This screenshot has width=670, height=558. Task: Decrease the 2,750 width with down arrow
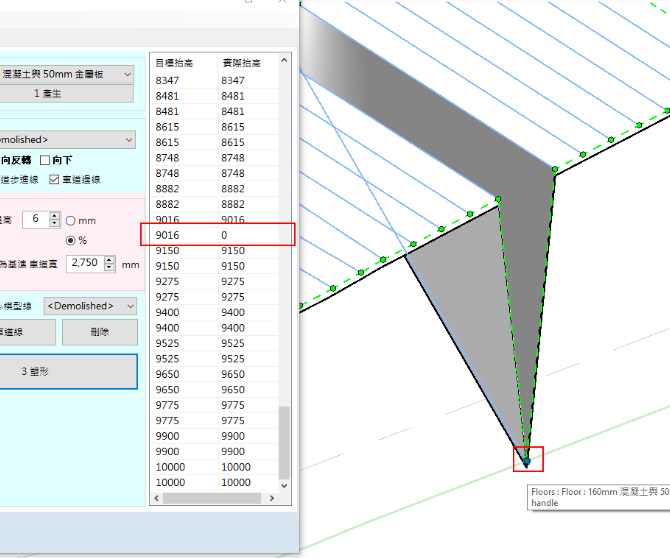110,269
